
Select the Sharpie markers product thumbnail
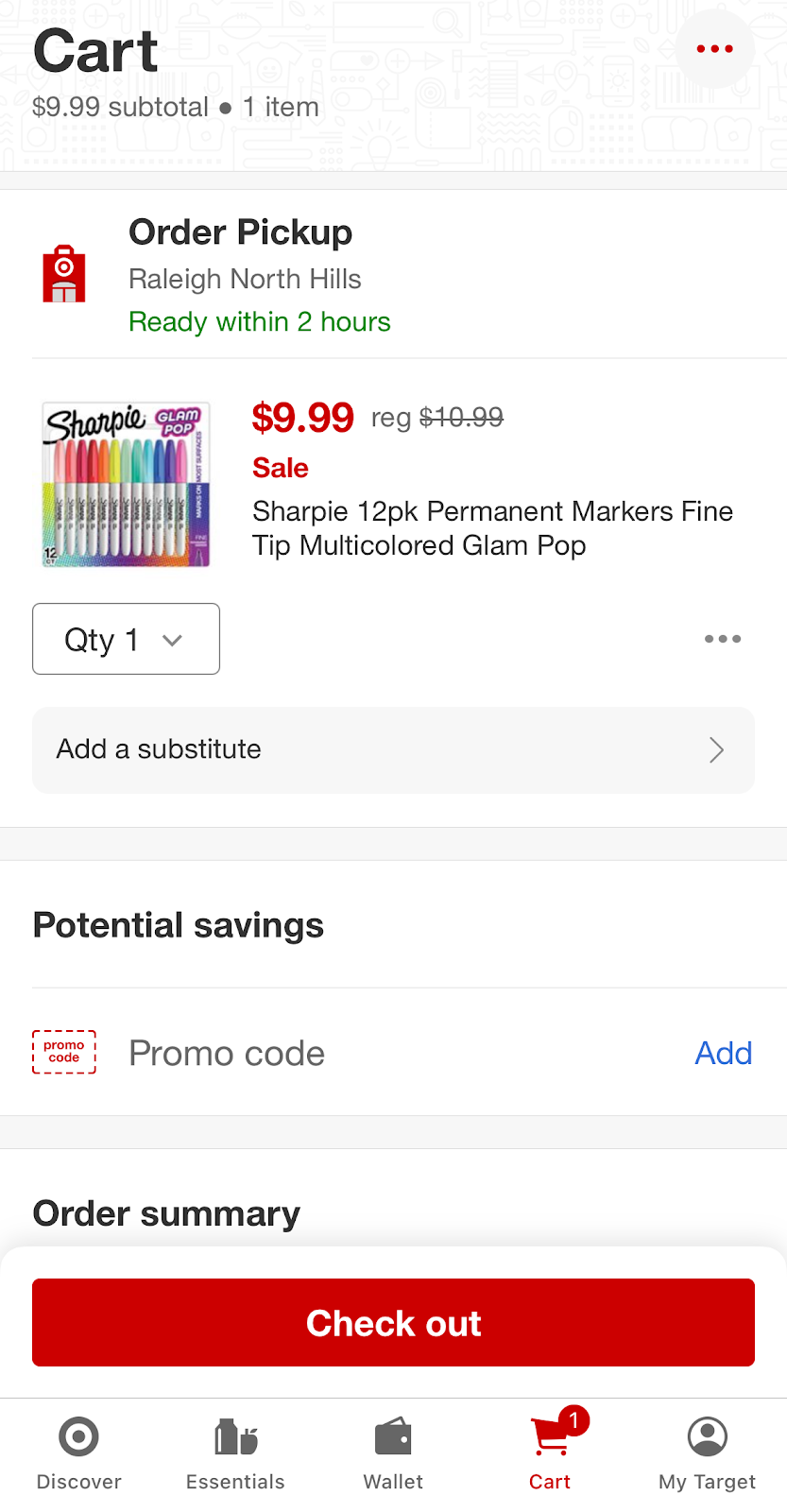tap(126, 484)
